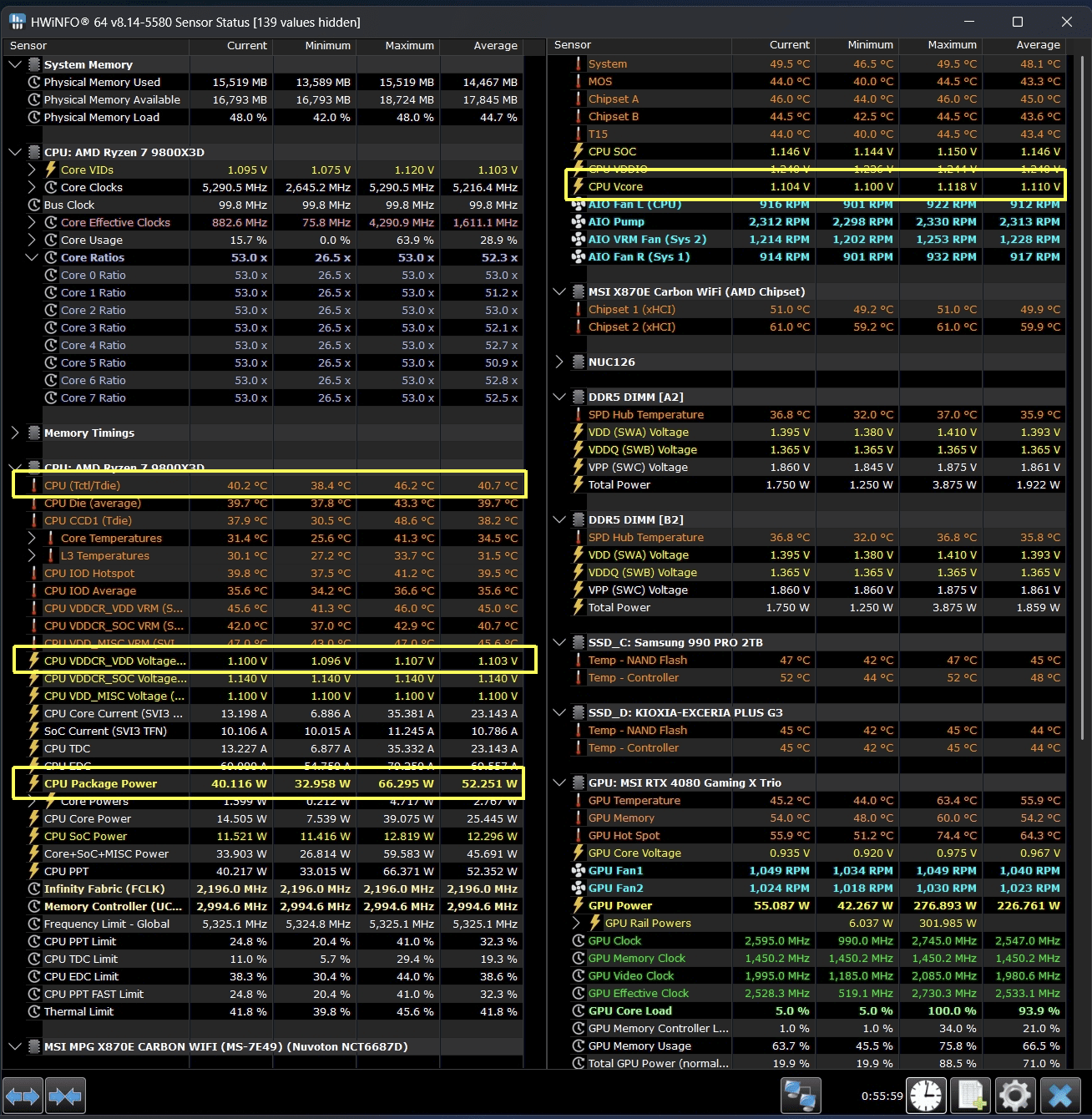The width and height of the screenshot is (1092, 1119).
Task: Click the clock icon next to Bus Clock
Action: pyautogui.click(x=34, y=205)
